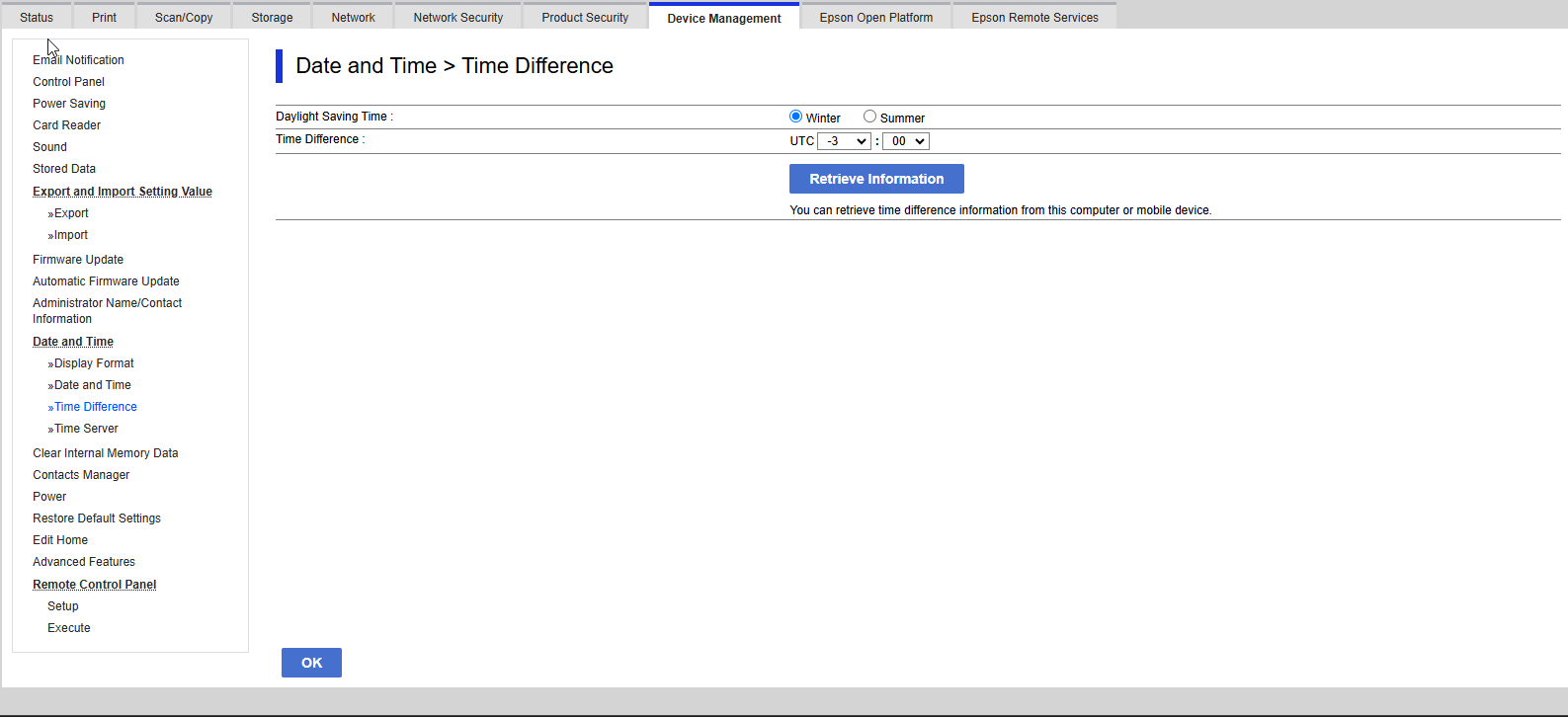The height and width of the screenshot is (717, 1568).
Task: Select Display Format under Date and Time
Action: click(94, 363)
